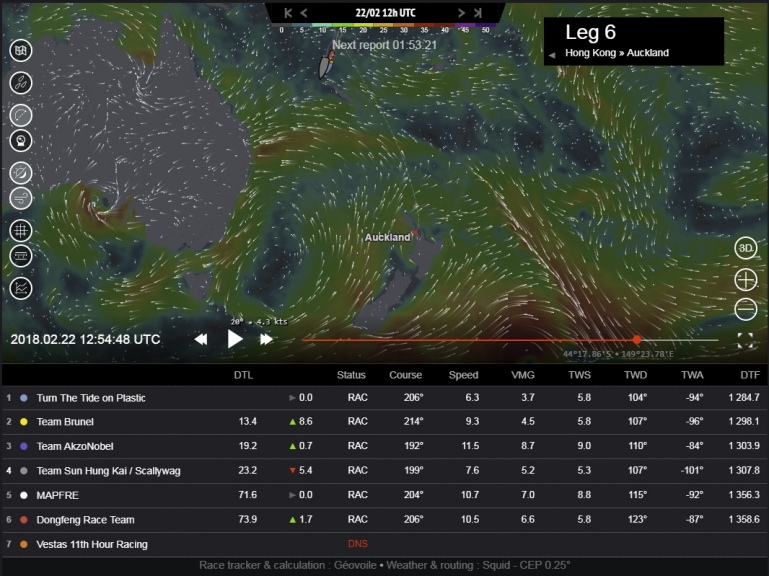This screenshot has height=576, width=769.
Task: Fast-forward the race playback
Action: 266,339
